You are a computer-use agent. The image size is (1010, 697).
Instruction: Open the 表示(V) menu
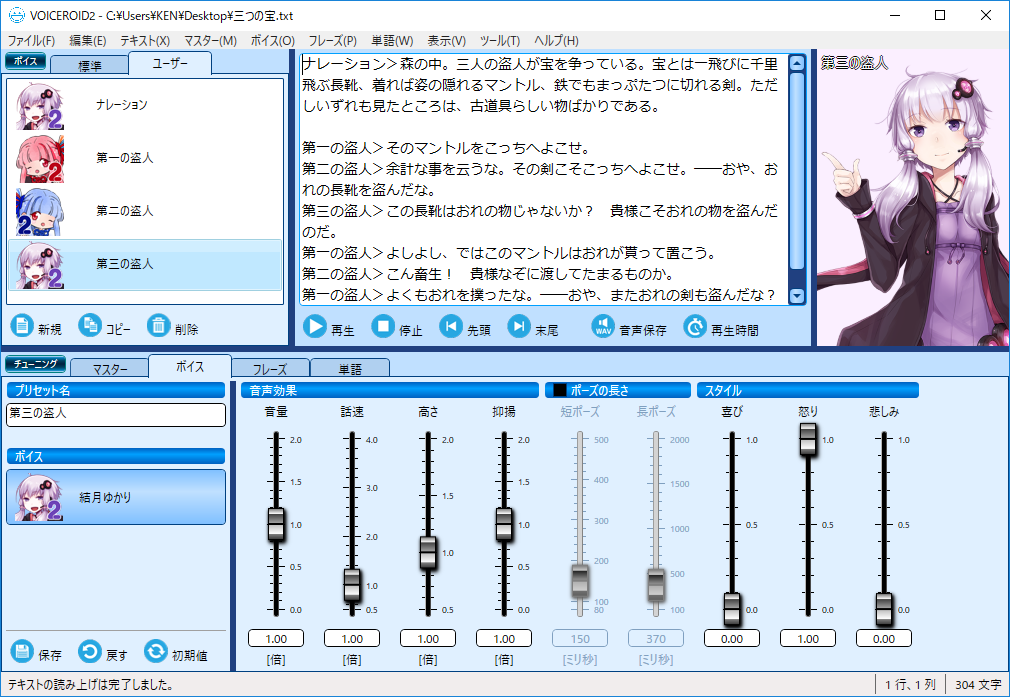[x=446, y=41]
